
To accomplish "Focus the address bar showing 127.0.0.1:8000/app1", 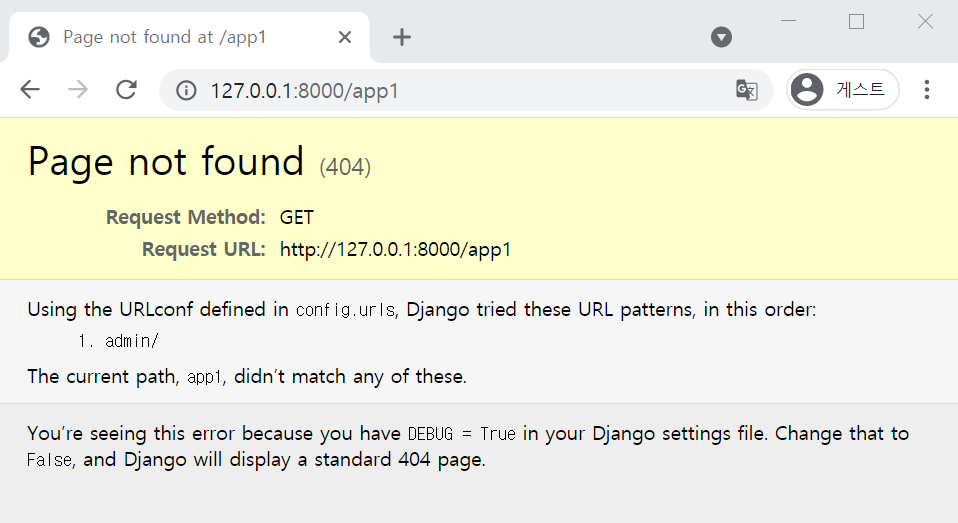I will 464,90.
